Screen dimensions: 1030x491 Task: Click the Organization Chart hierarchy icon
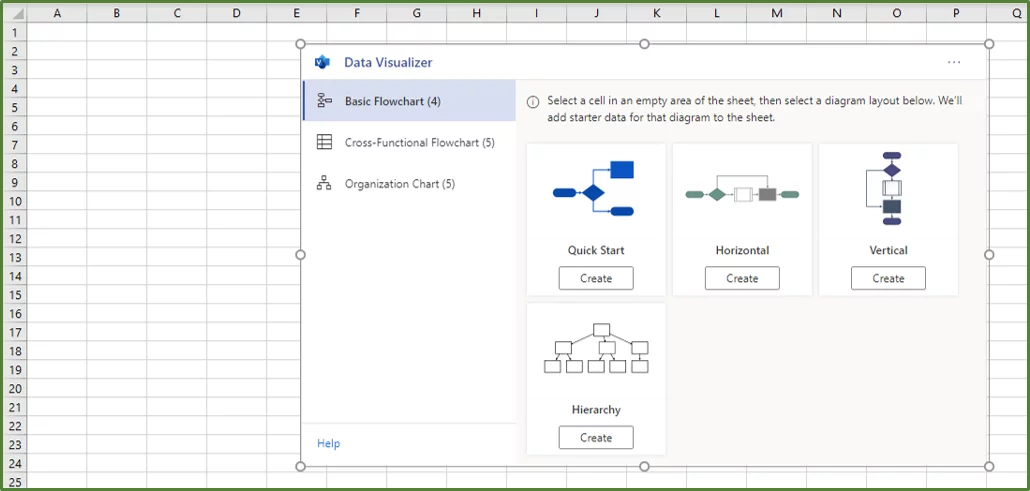[x=324, y=184]
